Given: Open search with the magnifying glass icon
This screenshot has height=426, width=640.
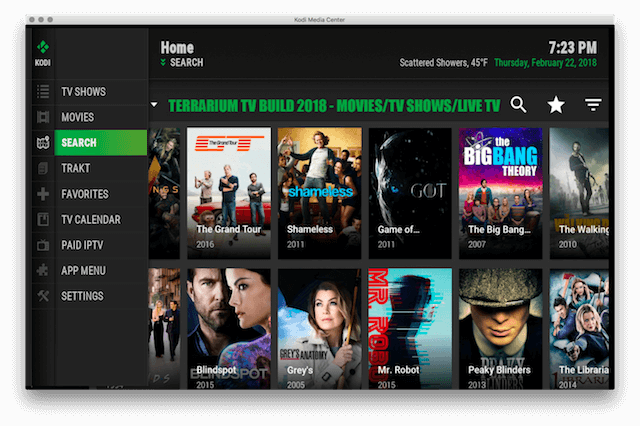Looking at the screenshot, I should [x=518, y=105].
